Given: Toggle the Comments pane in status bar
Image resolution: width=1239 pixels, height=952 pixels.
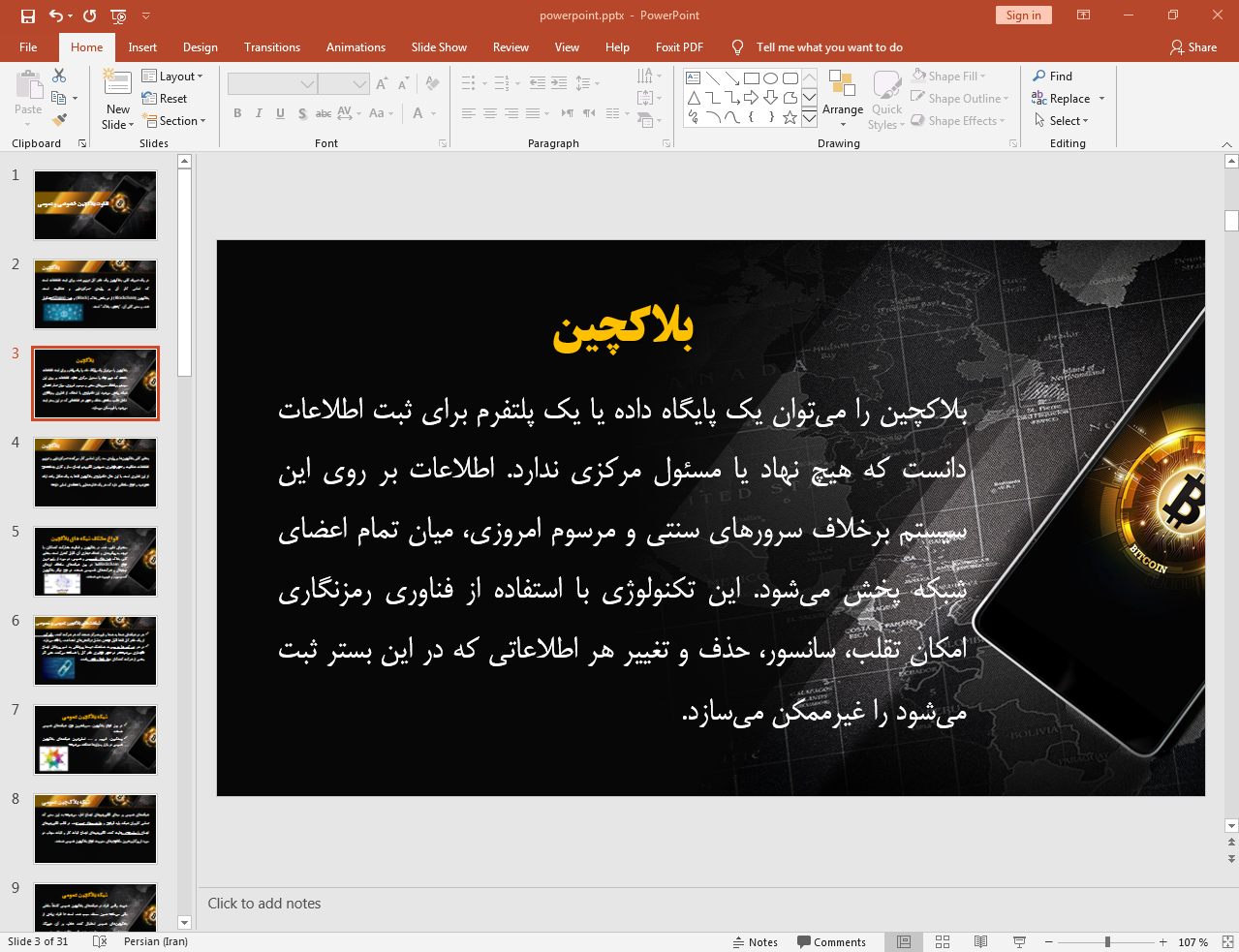Looking at the screenshot, I should (x=831, y=942).
